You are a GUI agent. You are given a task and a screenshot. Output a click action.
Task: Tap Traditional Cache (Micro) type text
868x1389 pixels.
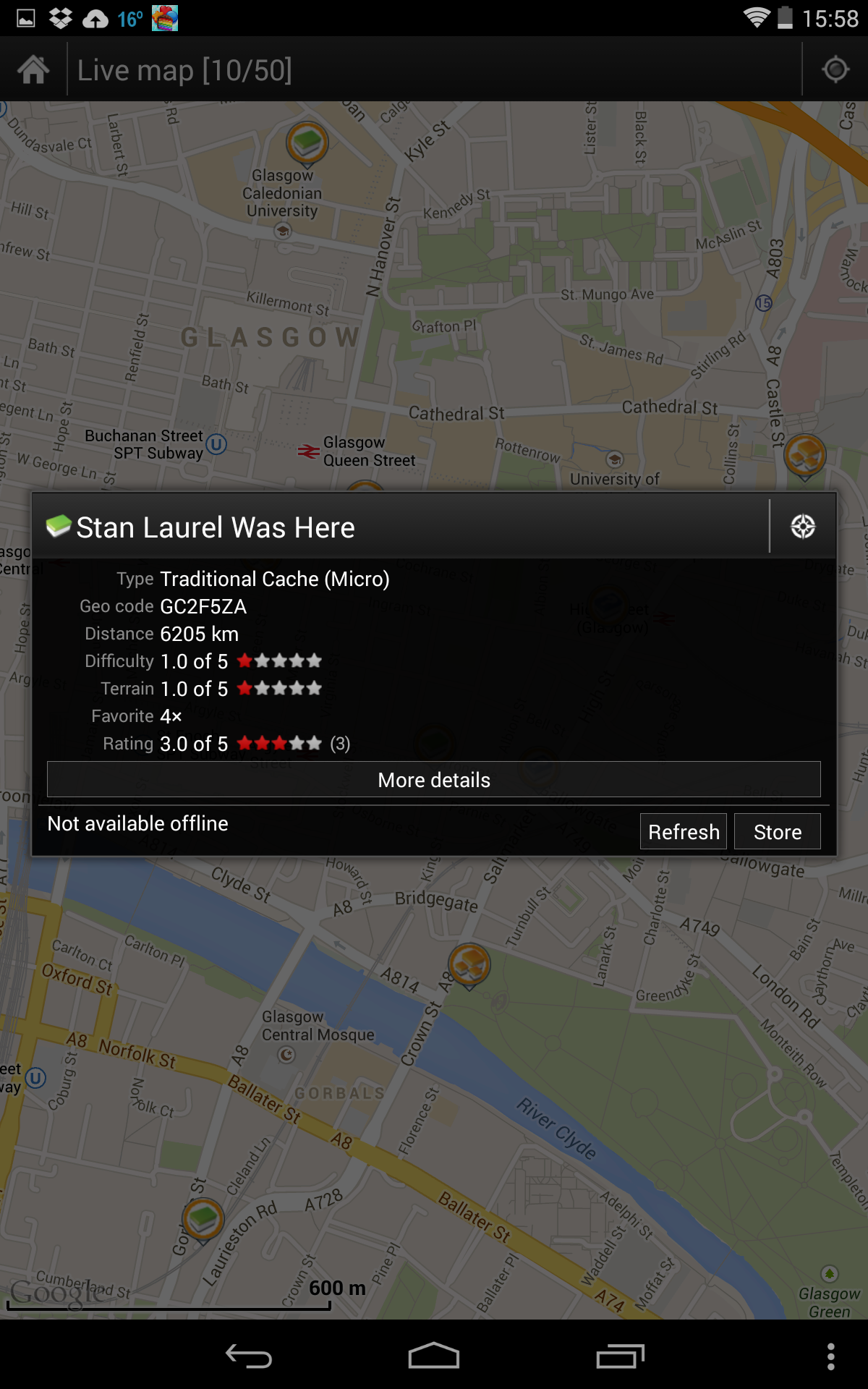(x=275, y=579)
